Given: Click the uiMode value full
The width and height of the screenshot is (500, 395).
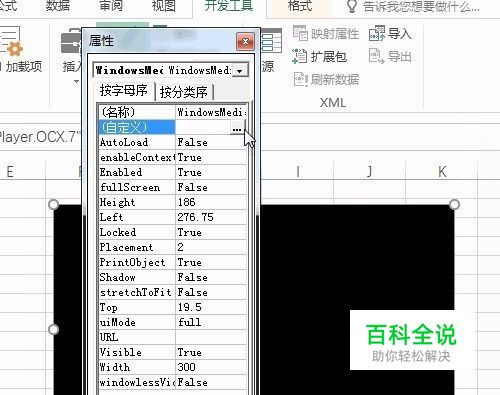Looking at the screenshot, I should pos(211,322).
